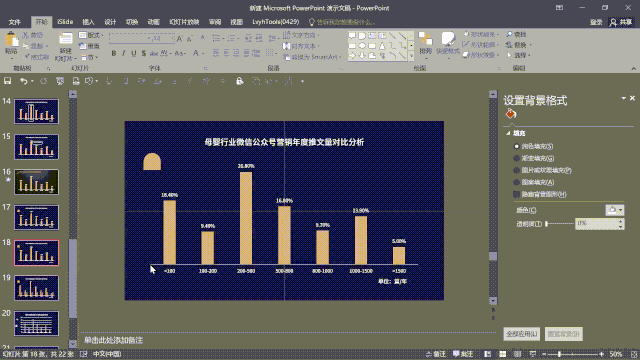Click the lock icon in quick access toolbar
Screen dimensions: 640x360
pyautogui.click(x=240, y=81)
